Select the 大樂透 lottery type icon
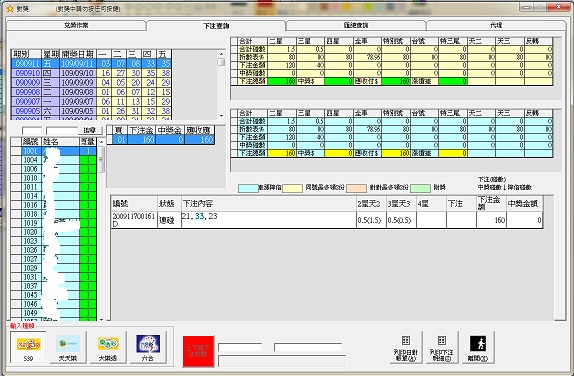This screenshot has width=574, height=376. pos(108,347)
